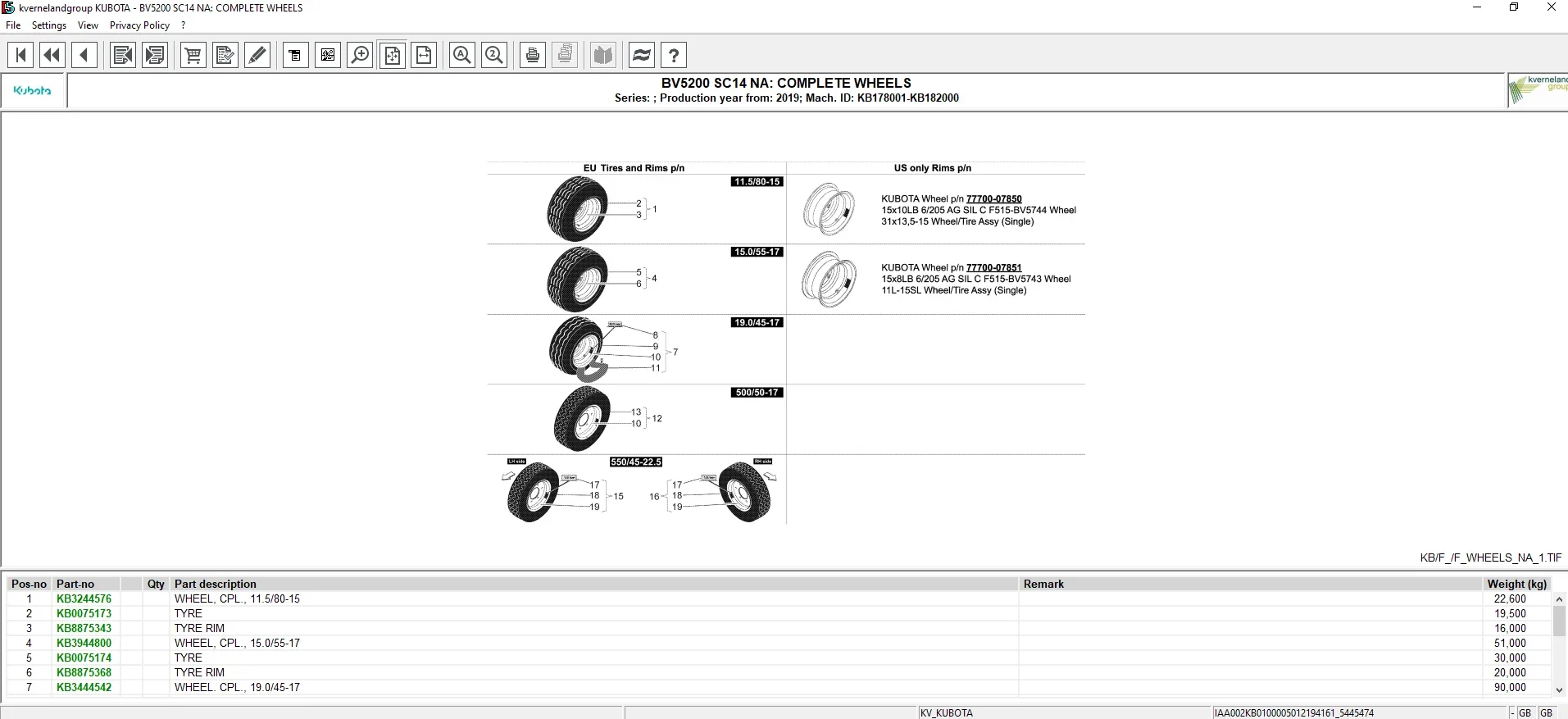Open help with question mark icon

(674, 55)
